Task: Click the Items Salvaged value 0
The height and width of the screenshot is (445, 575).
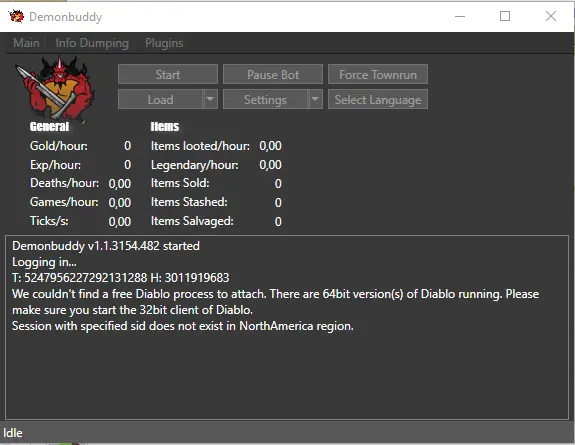Action: [x=278, y=222]
